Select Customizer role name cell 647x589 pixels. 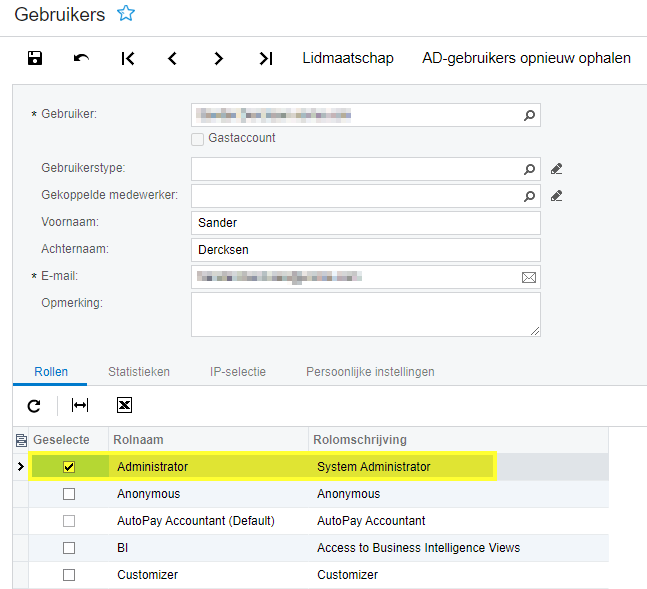pyautogui.click(x=208, y=575)
